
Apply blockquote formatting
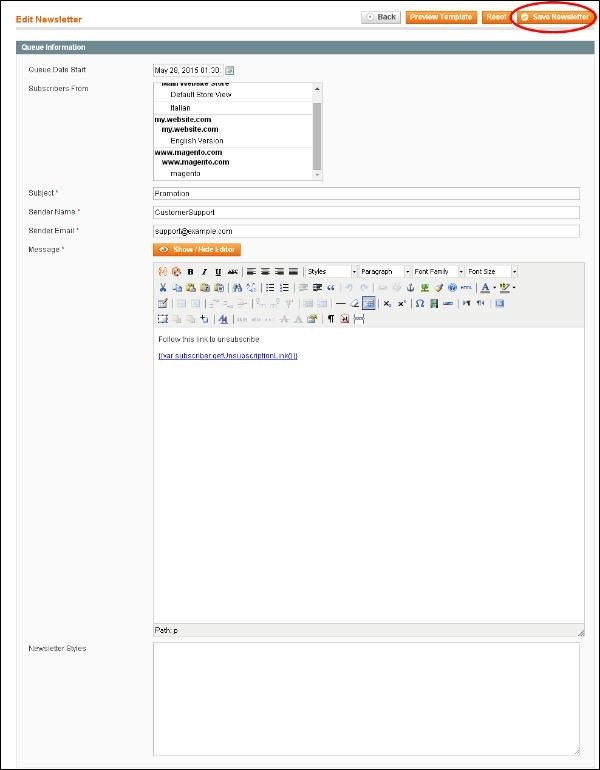pos(331,288)
